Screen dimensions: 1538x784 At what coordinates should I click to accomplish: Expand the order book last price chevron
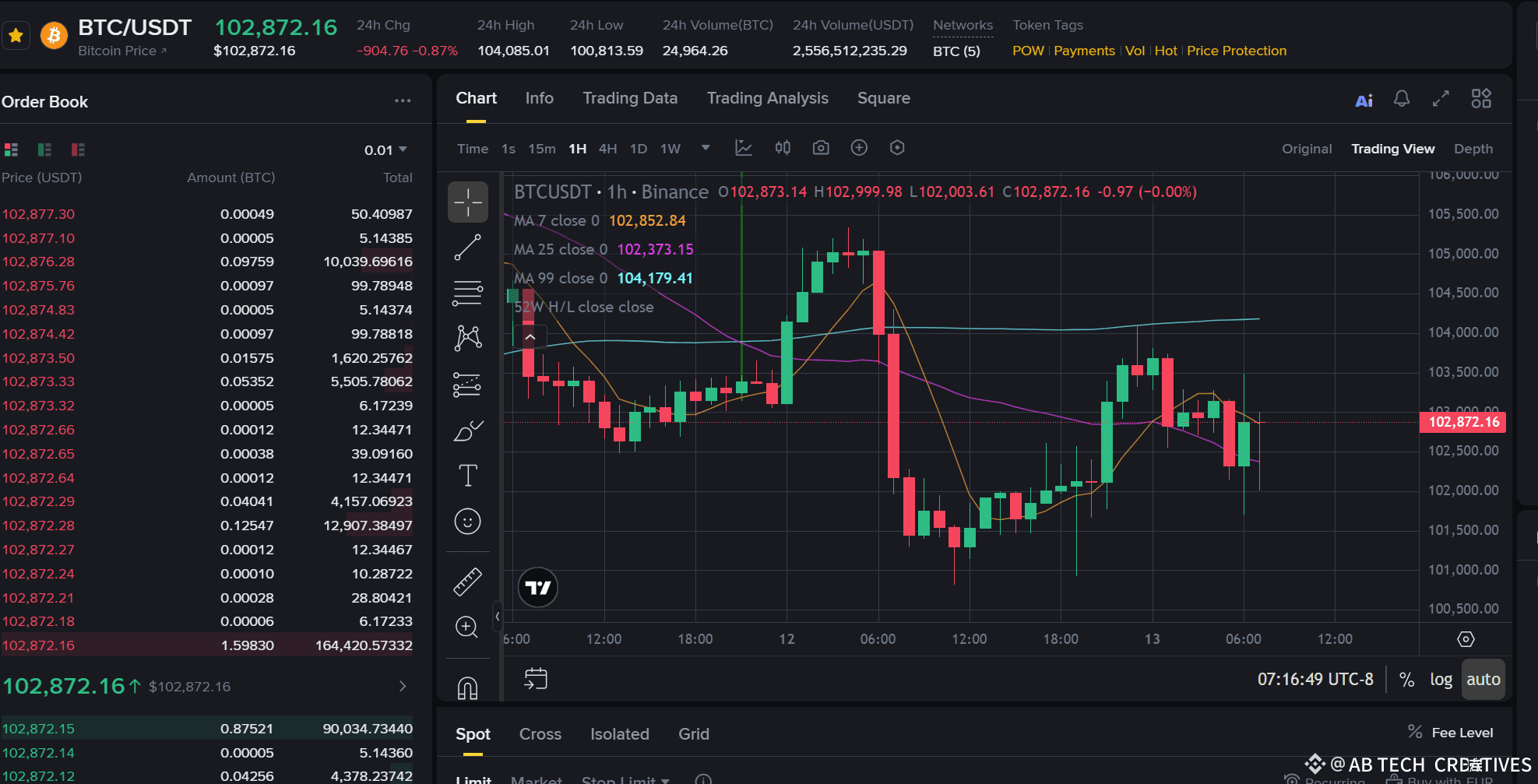pyautogui.click(x=403, y=686)
